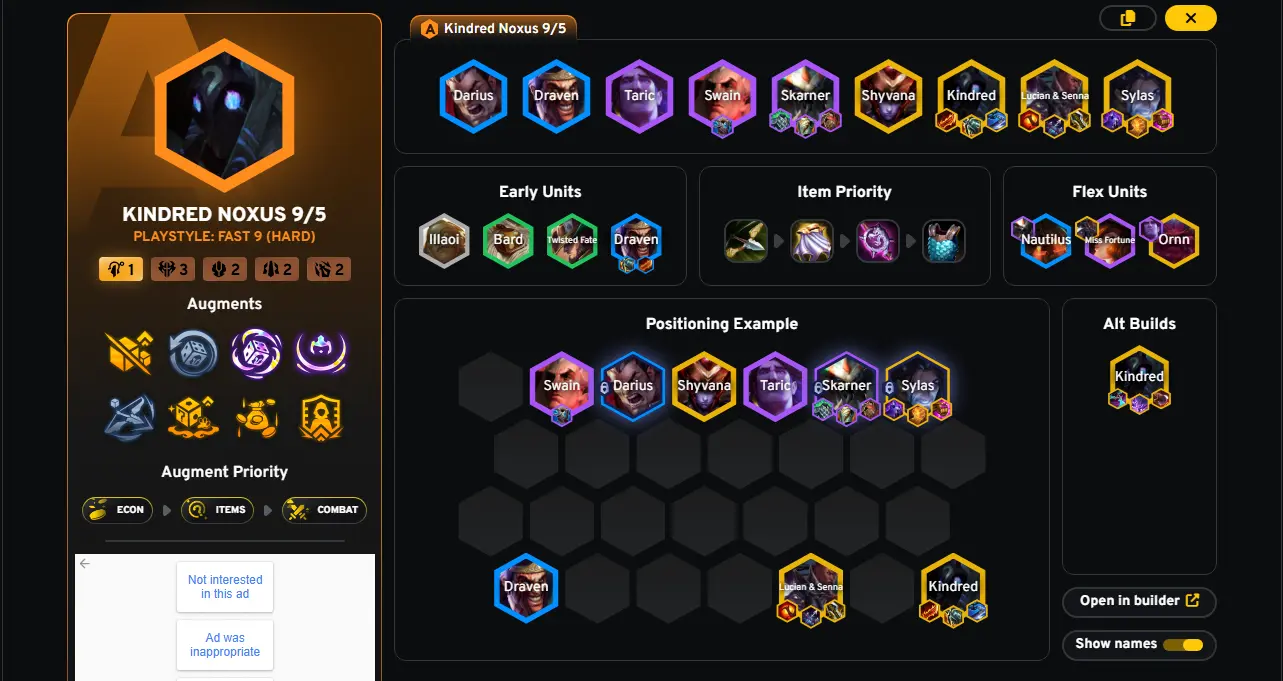The height and width of the screenshot is (681, 1283).
Task: Select Shyvana in the top team row
Action: [888, 96]
